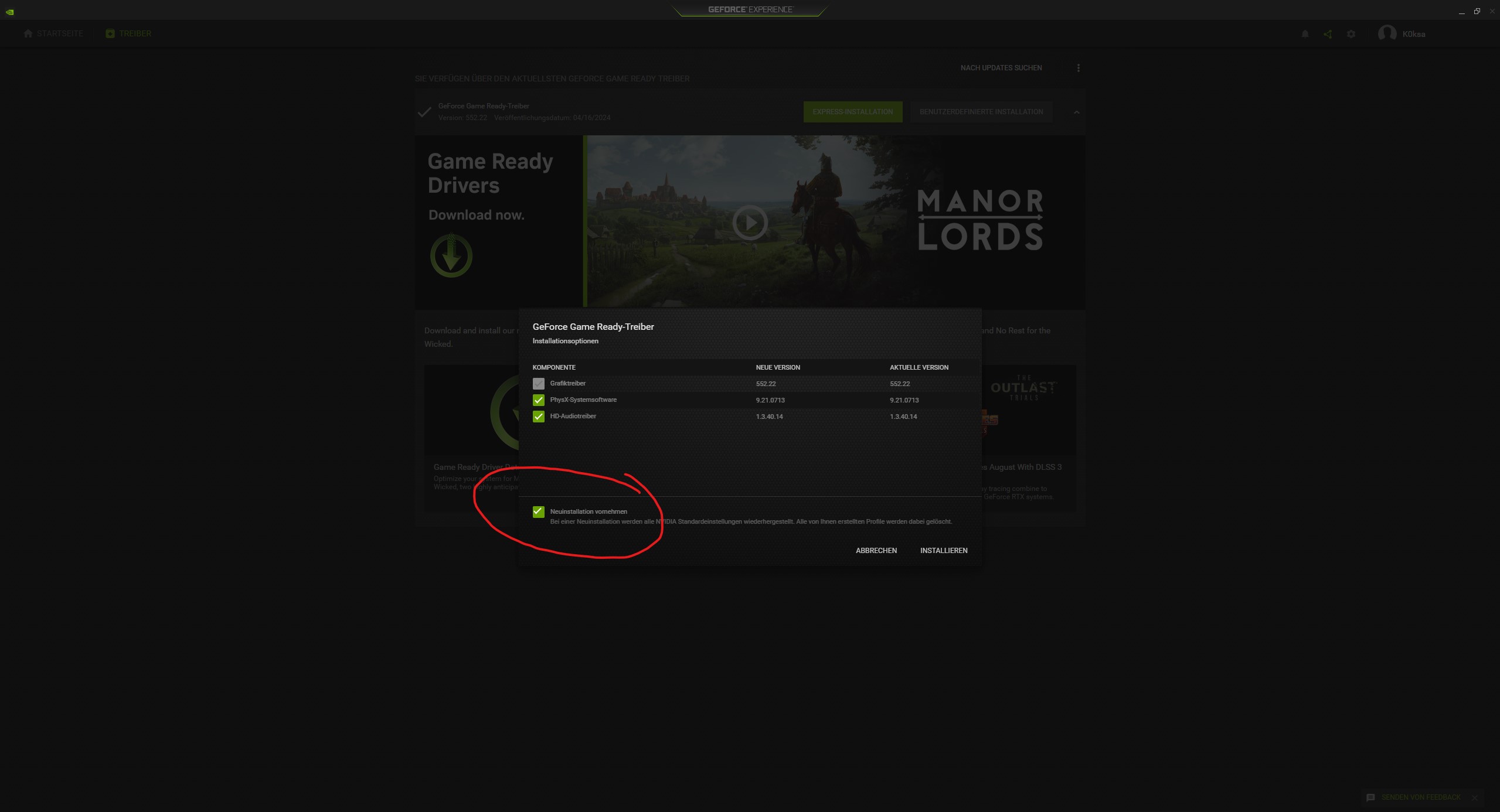The width and height of the screenshot is (1500, 812).
Task: Click the Grafiktreiber label
Action: point(567,383)
